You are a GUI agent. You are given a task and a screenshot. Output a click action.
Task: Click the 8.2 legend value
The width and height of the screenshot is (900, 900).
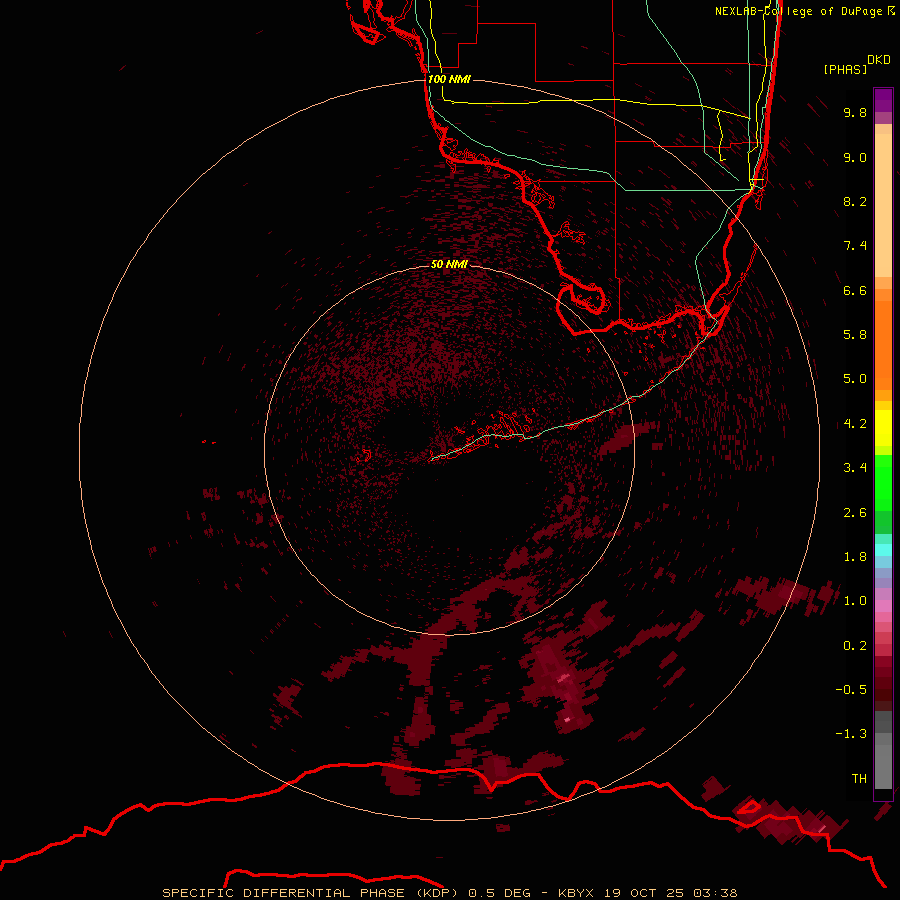pos(855,201)
